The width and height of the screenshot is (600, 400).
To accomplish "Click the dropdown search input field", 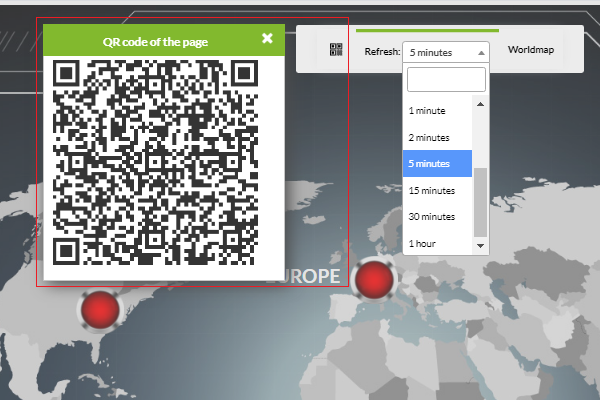I will coord(446,79).
